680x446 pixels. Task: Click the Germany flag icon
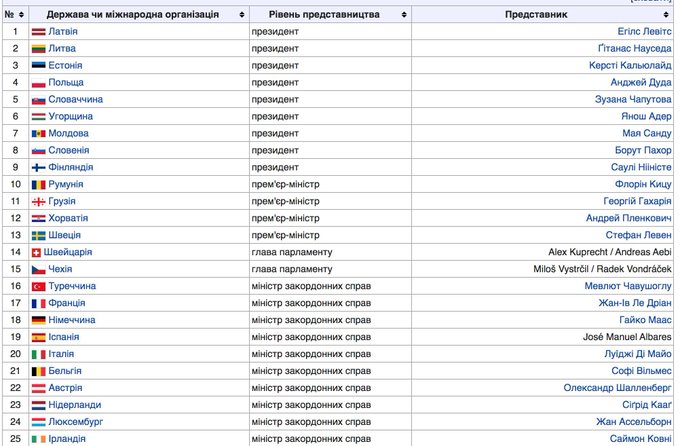click(x=39, y=320)
